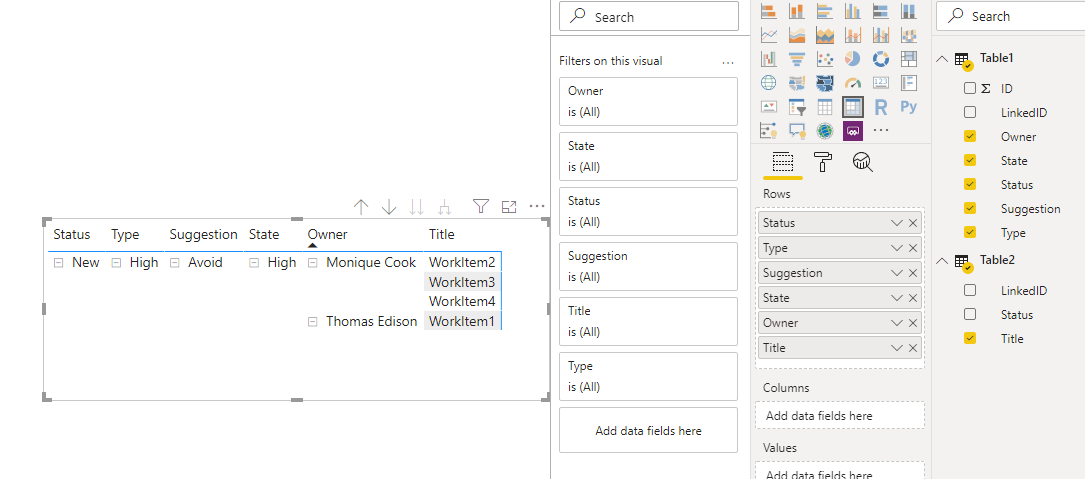Select the Q&A visual

796,130
